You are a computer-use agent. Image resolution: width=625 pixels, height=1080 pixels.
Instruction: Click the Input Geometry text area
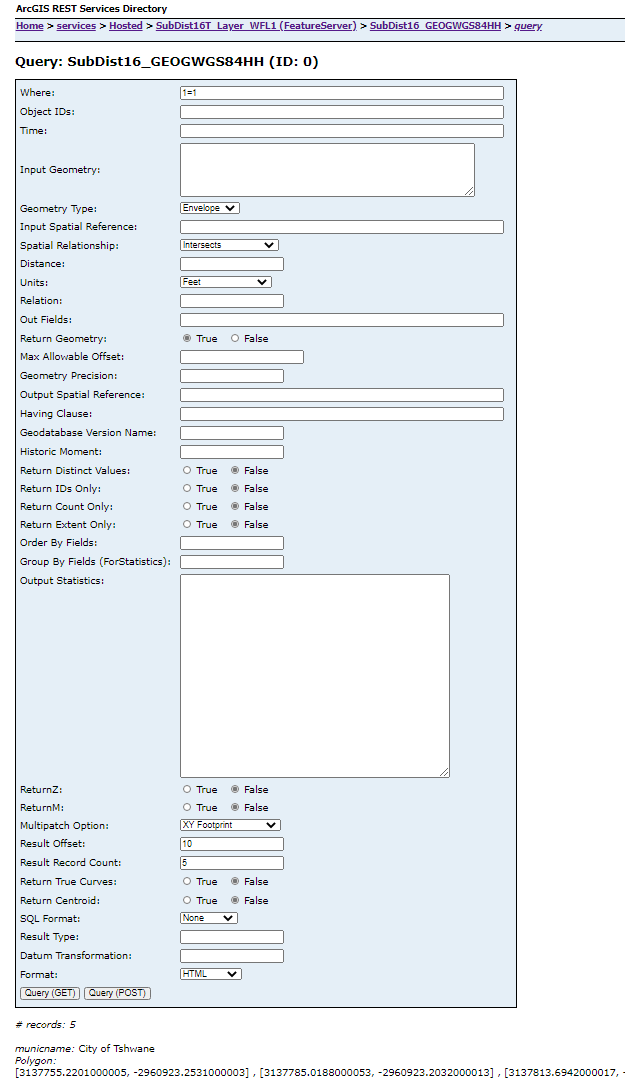pos(327,170)
